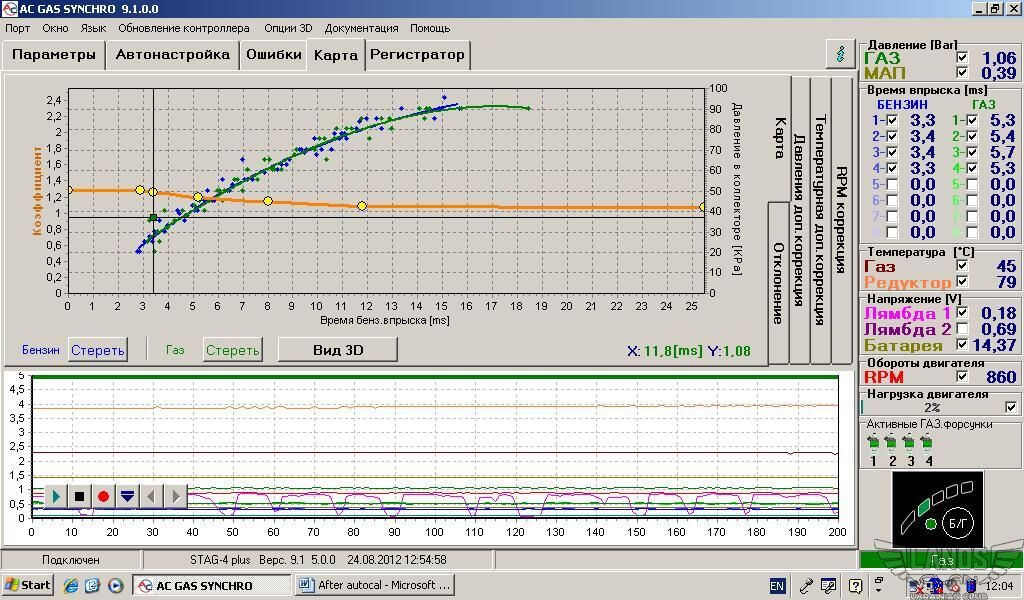This screenshot has width=1024, height=600.
Task: Click the blue down-triangle oscilloscope button
Action: tap(127, 496)
